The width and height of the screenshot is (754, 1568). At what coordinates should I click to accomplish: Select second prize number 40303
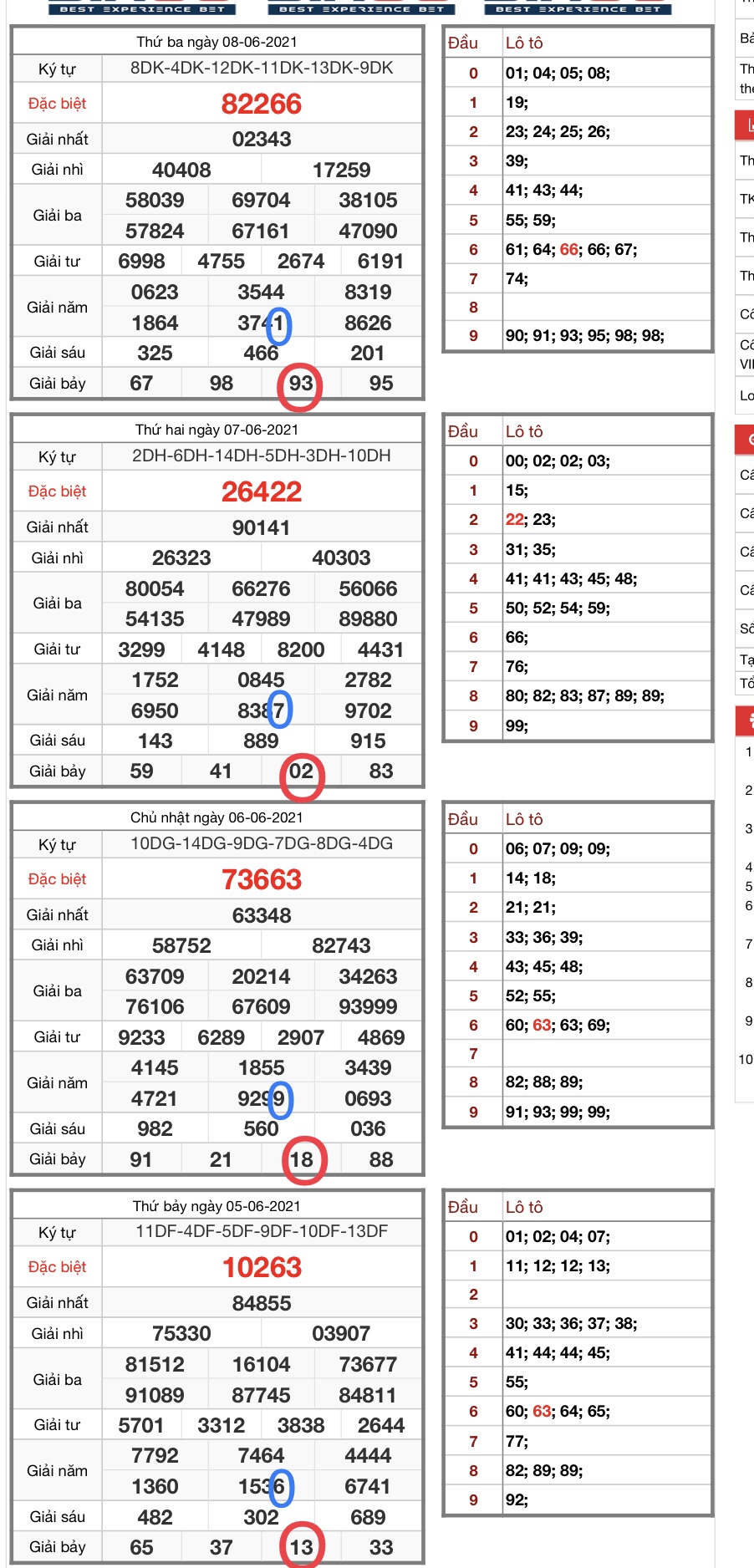point(341,557)
